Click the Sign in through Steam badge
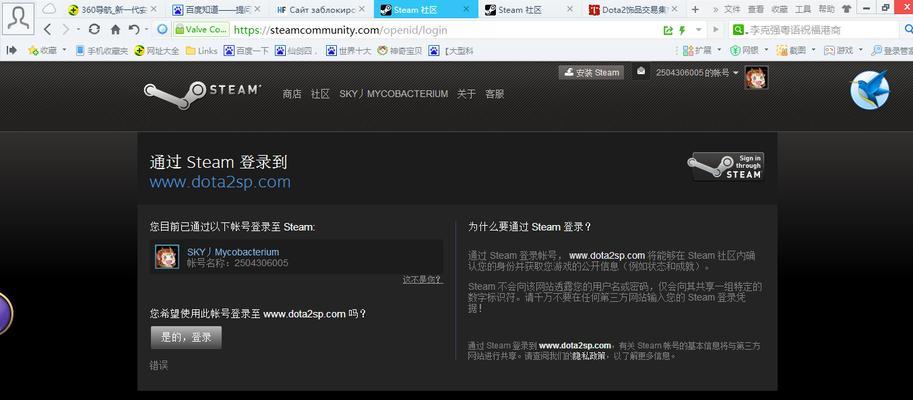The width and height of the screenshot is (913, 400). coord(726,166)
